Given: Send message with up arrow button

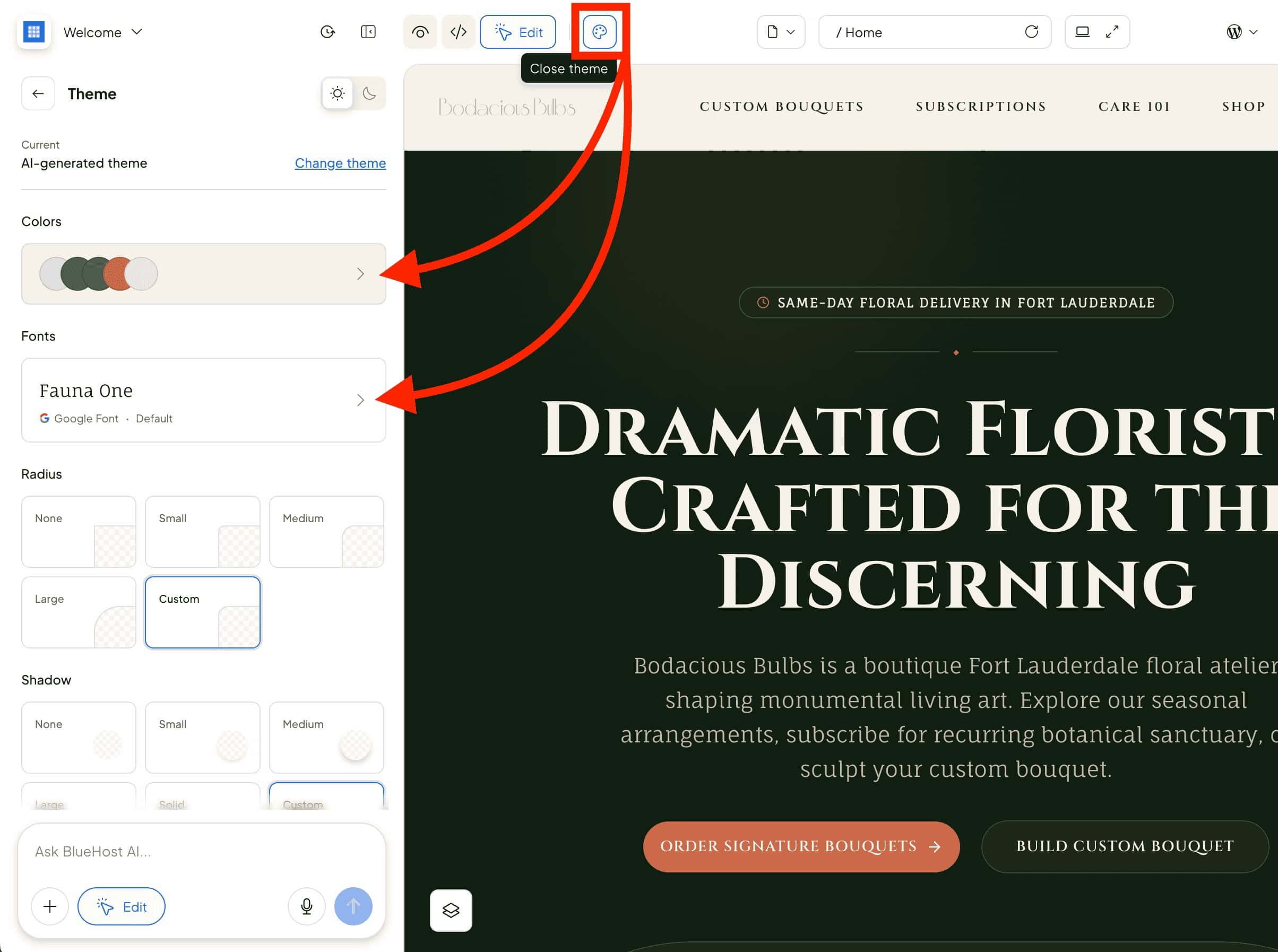Looking at the screenshot, I should coord(353,906).
